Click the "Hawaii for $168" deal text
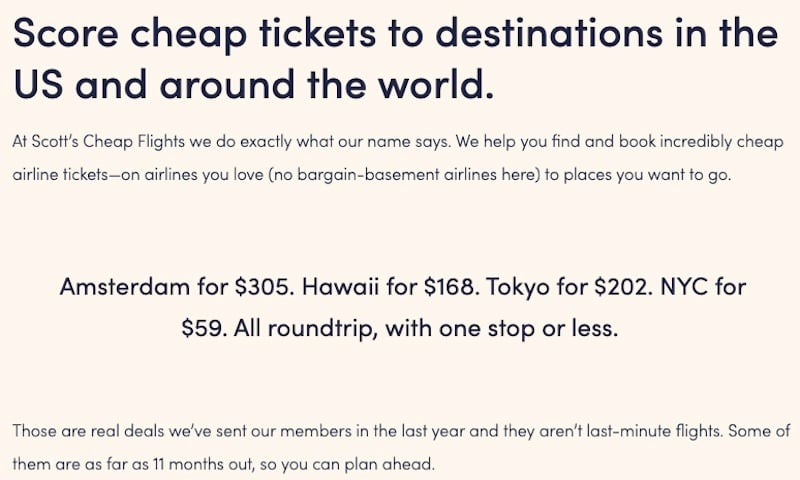This screenshot has width=800, height=480. click(x=390, y=287)
